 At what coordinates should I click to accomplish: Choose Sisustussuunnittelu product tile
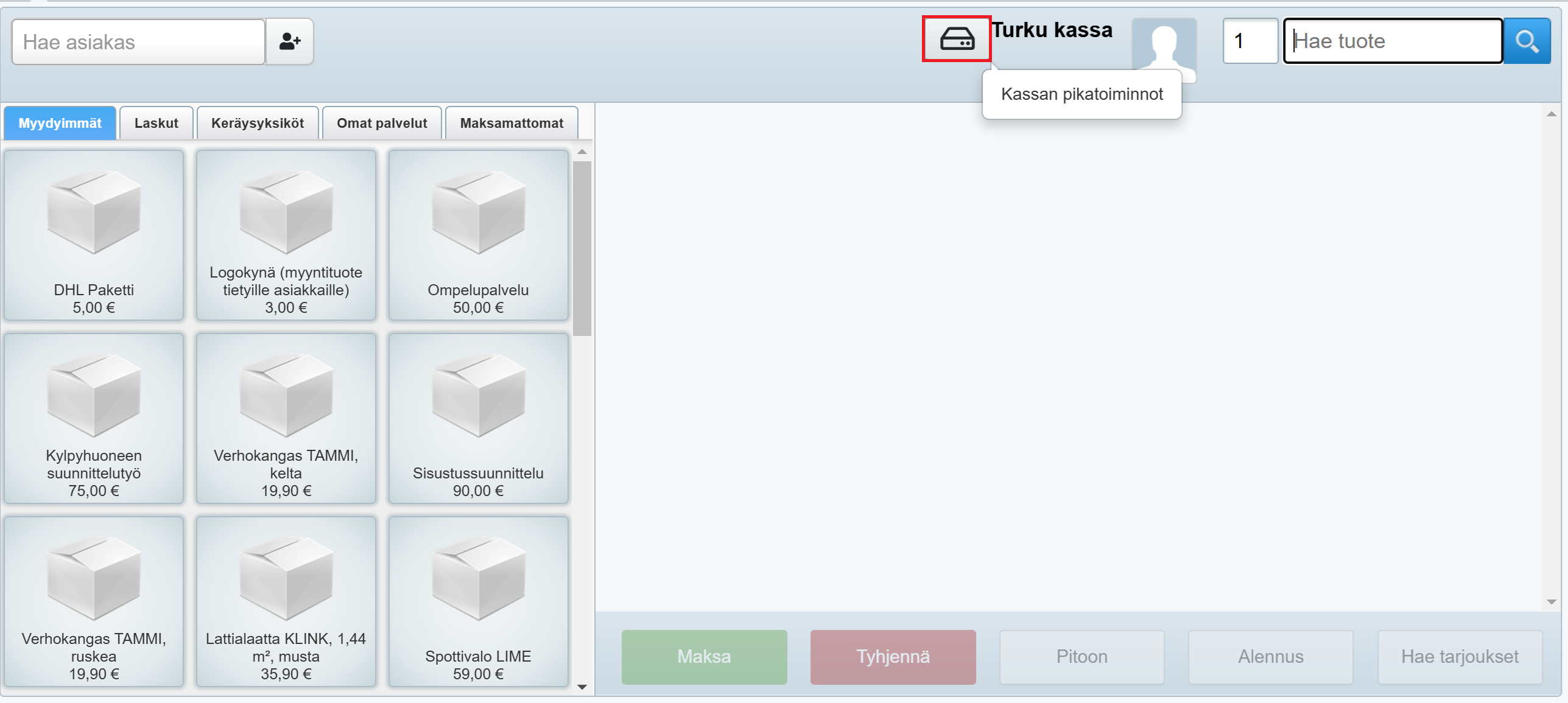tap(478, 419)
